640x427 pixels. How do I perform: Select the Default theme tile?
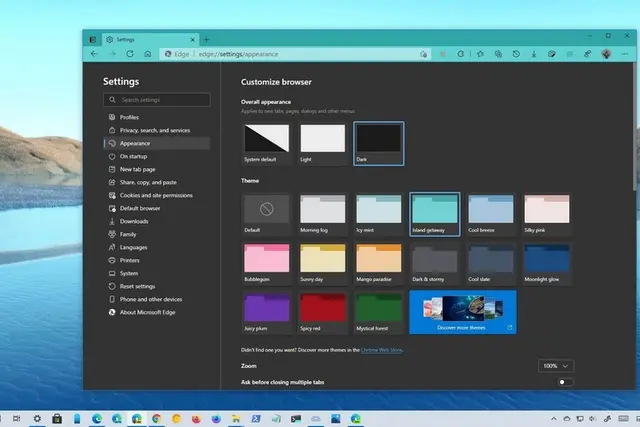pos(267,214)
